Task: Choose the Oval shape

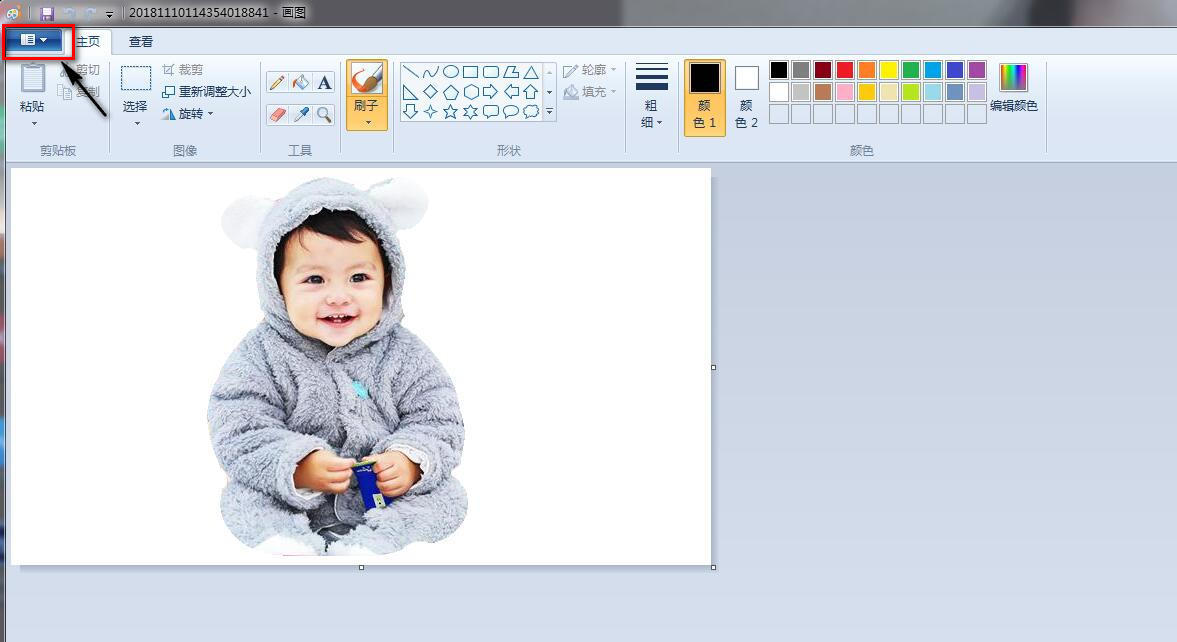Action: pos(450,72)
